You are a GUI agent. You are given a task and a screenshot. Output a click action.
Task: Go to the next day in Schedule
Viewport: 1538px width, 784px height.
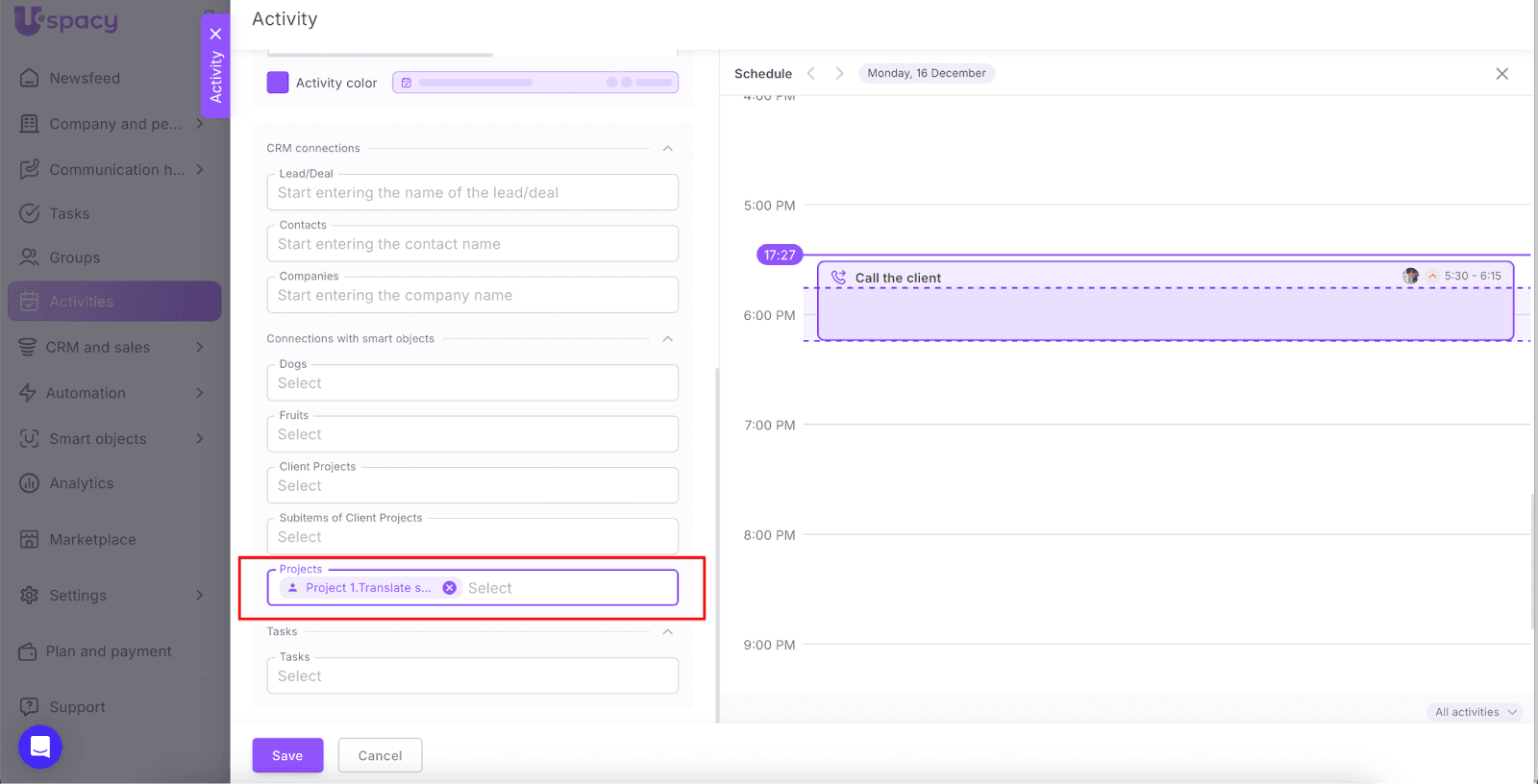click(x=839, y=73)
